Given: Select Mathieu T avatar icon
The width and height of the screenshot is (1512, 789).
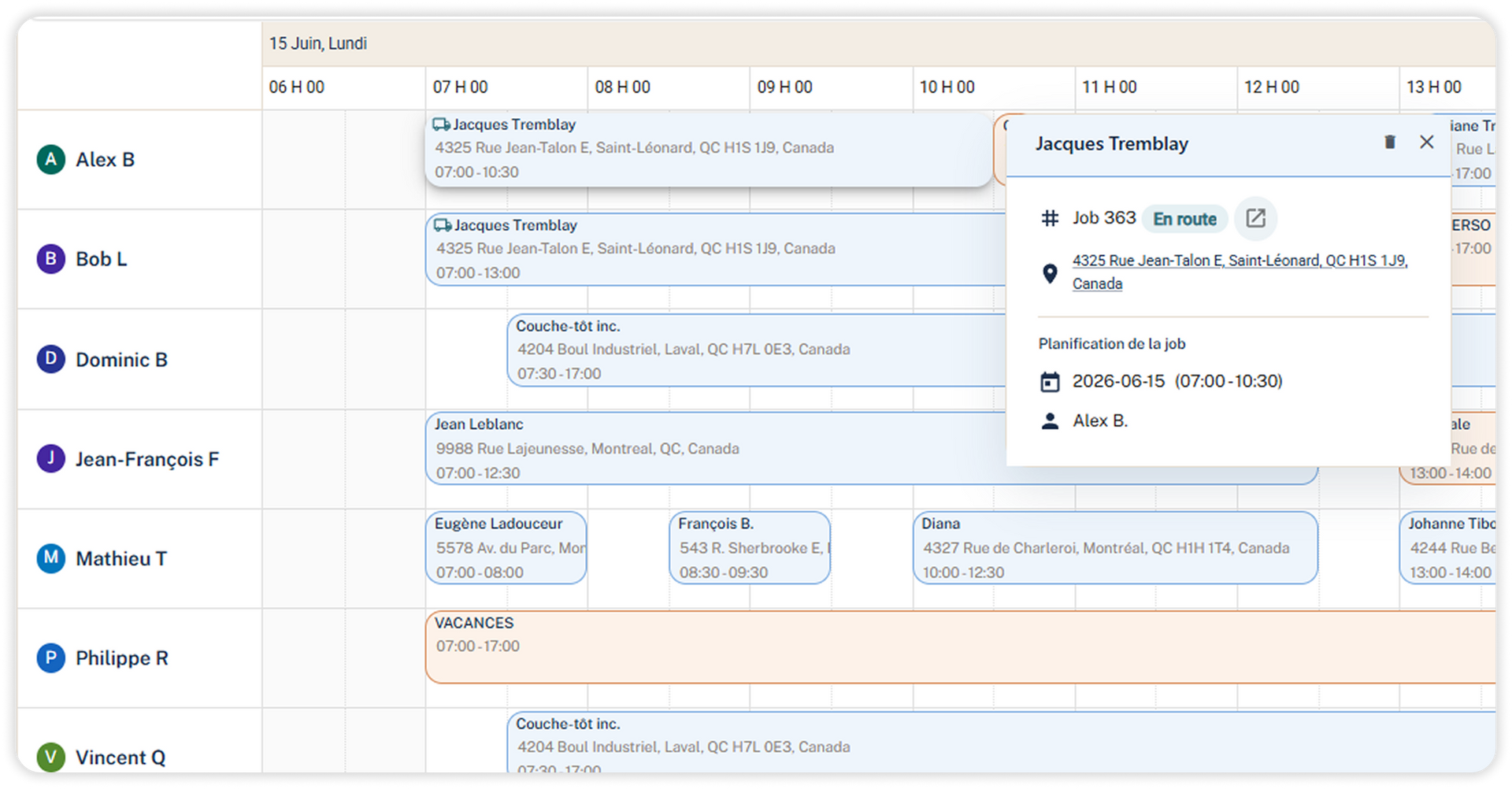Looking at the screenshot, I should 51,558.
